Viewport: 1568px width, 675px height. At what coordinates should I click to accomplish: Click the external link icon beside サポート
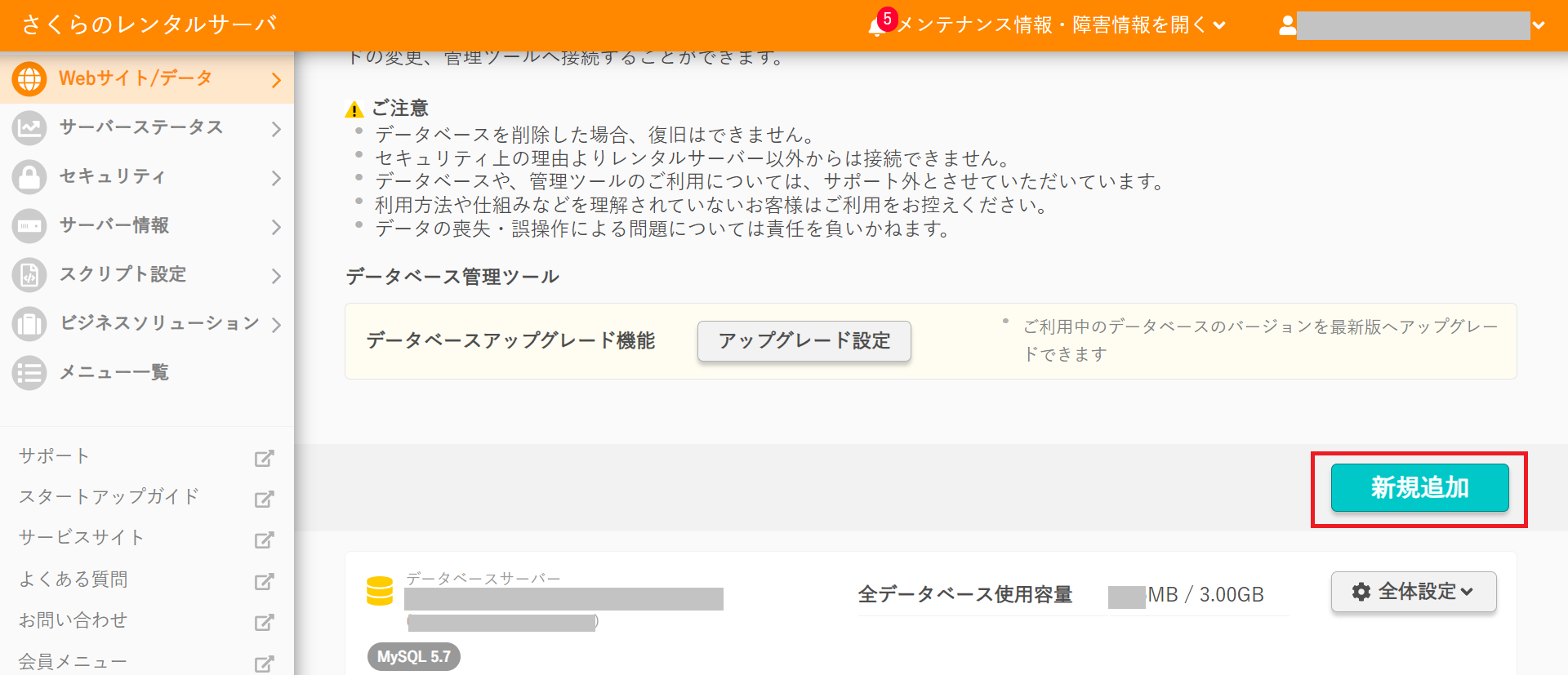(x=264, y=458)
